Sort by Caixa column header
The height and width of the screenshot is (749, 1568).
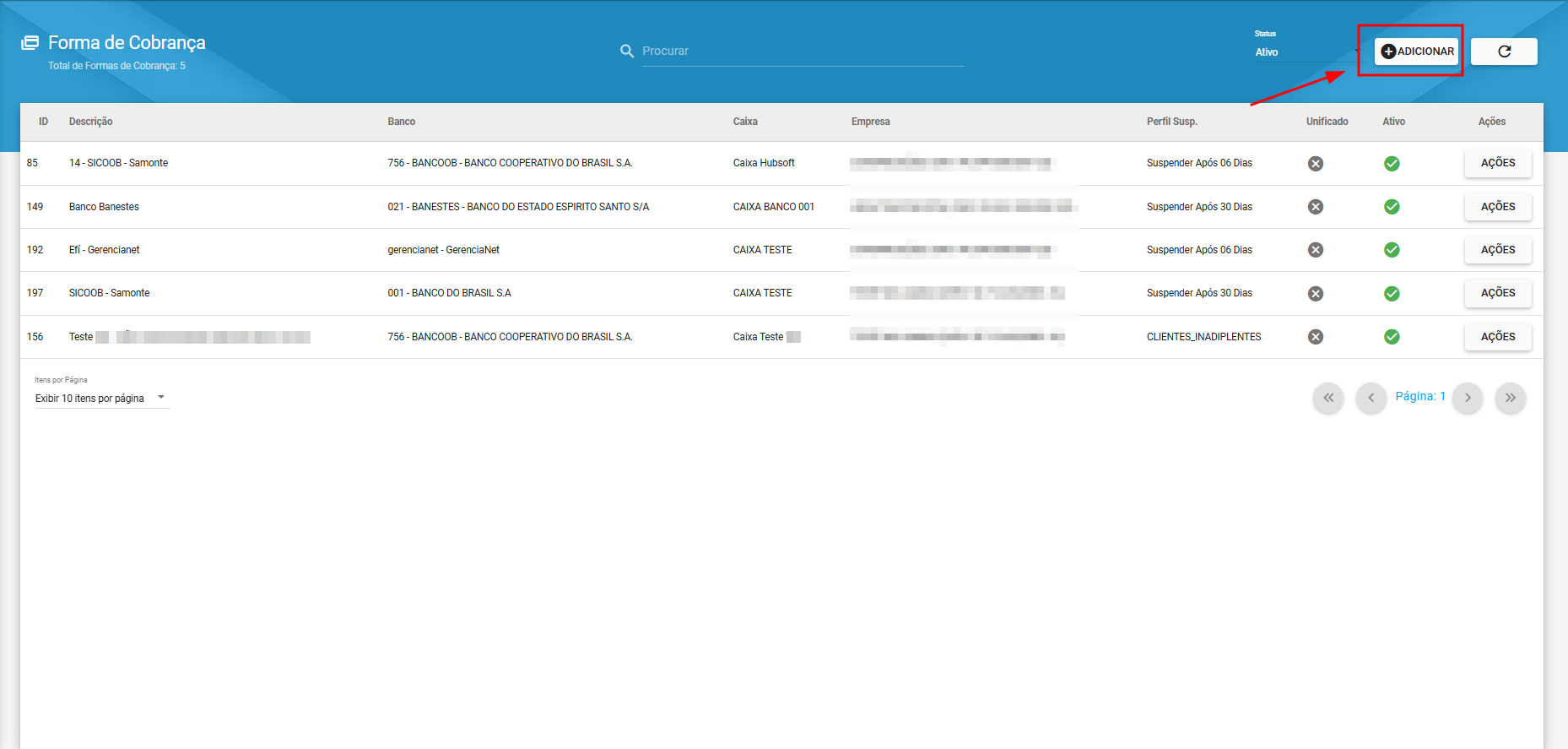click(x=745, y=122)
